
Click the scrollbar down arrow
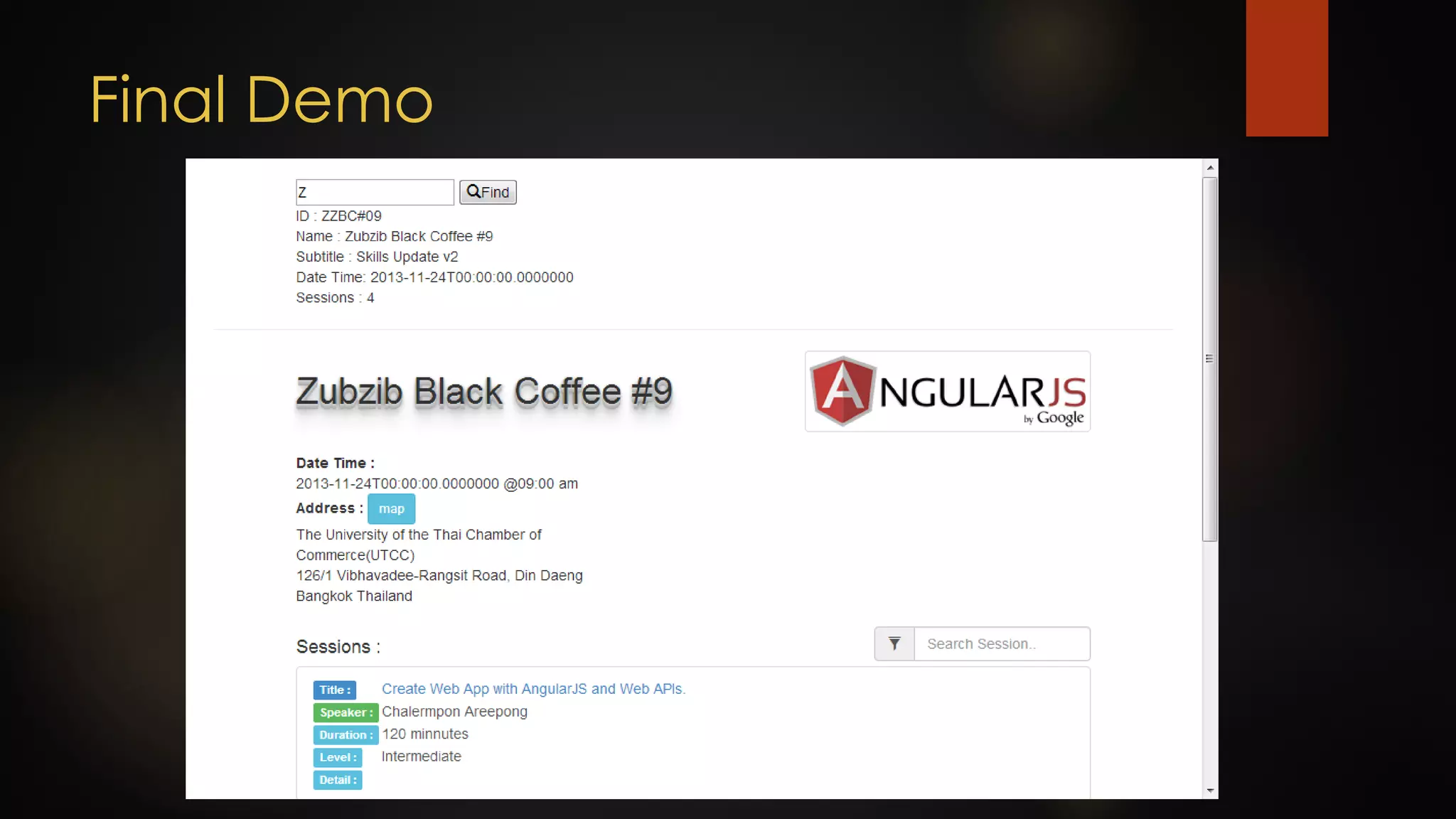click(1210, 791)
